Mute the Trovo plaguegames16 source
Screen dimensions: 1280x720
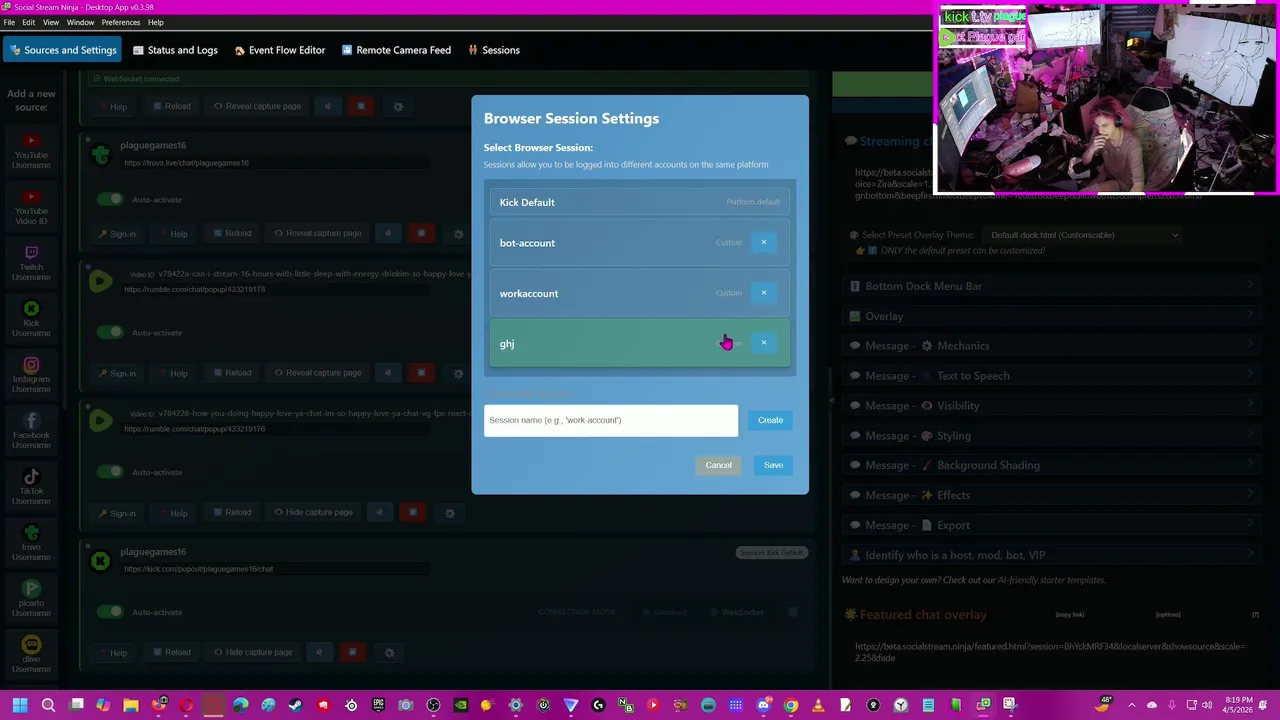388,234
